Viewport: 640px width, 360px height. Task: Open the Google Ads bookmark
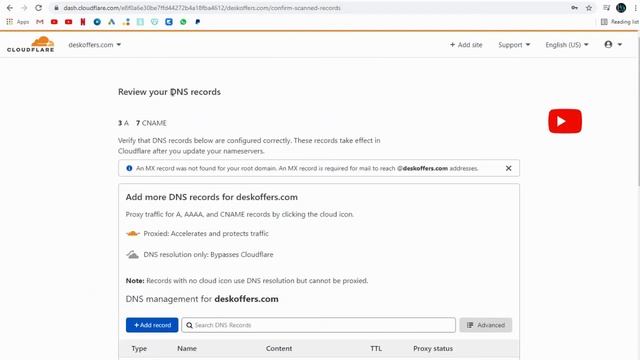[111, 22]
